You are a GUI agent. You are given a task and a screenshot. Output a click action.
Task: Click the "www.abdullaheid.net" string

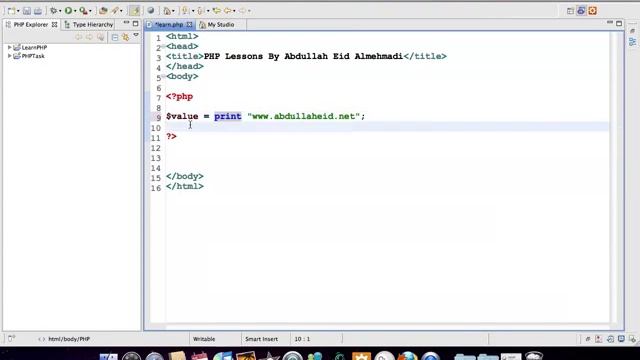(x=303, y=116)
